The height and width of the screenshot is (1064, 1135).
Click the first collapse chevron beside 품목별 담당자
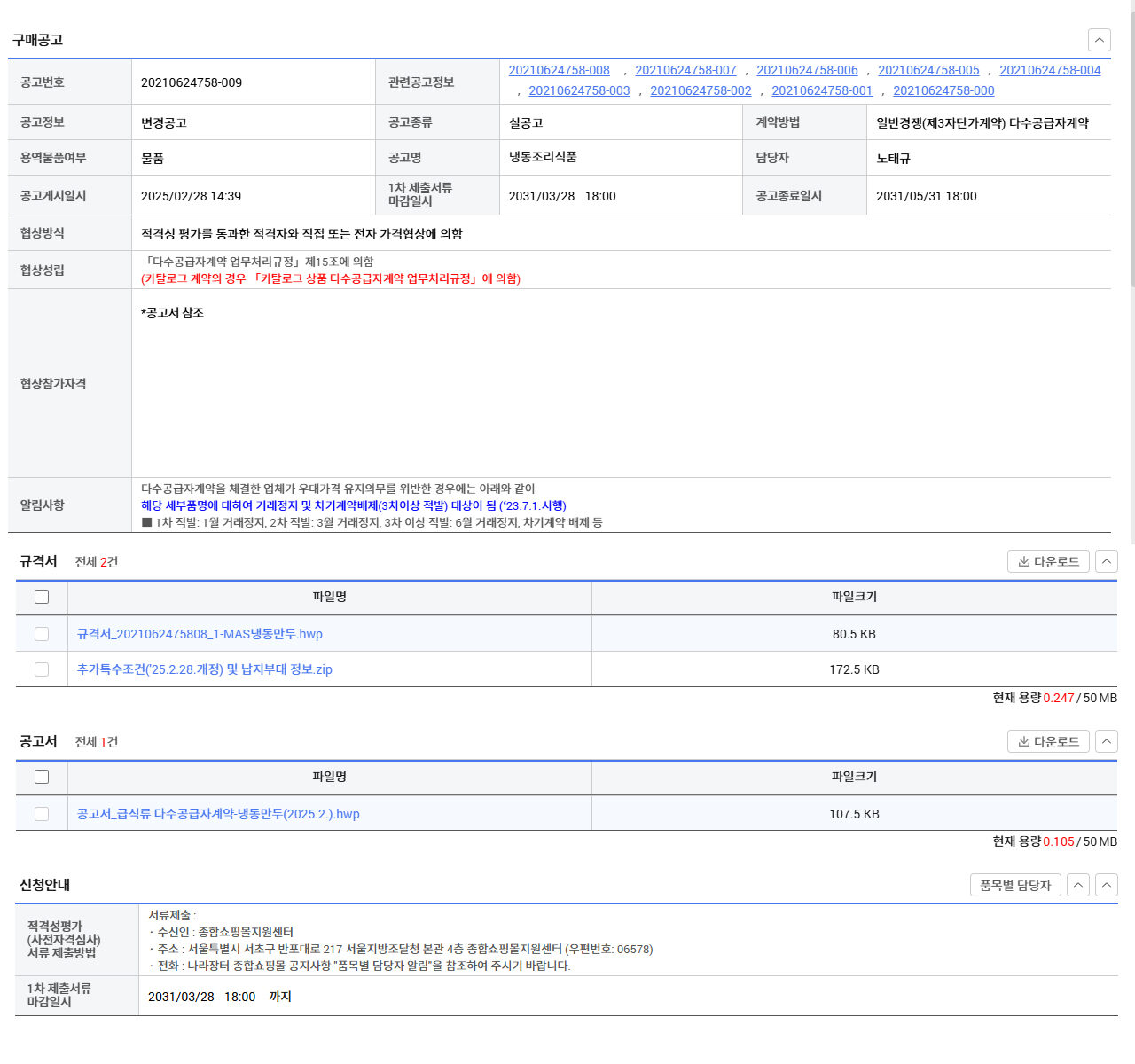tap(1077, 885)
